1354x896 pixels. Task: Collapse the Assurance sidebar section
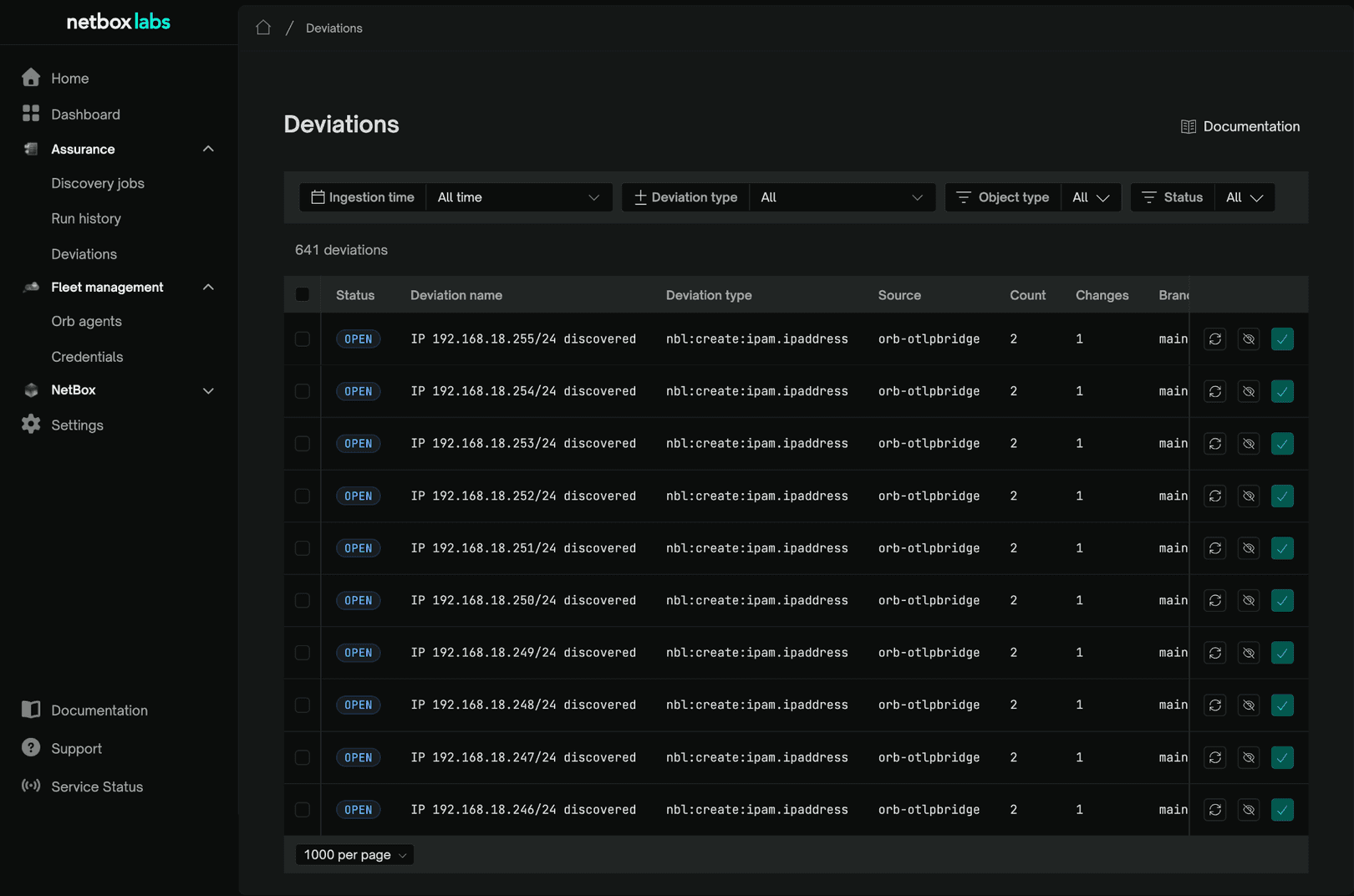[208, 149]
